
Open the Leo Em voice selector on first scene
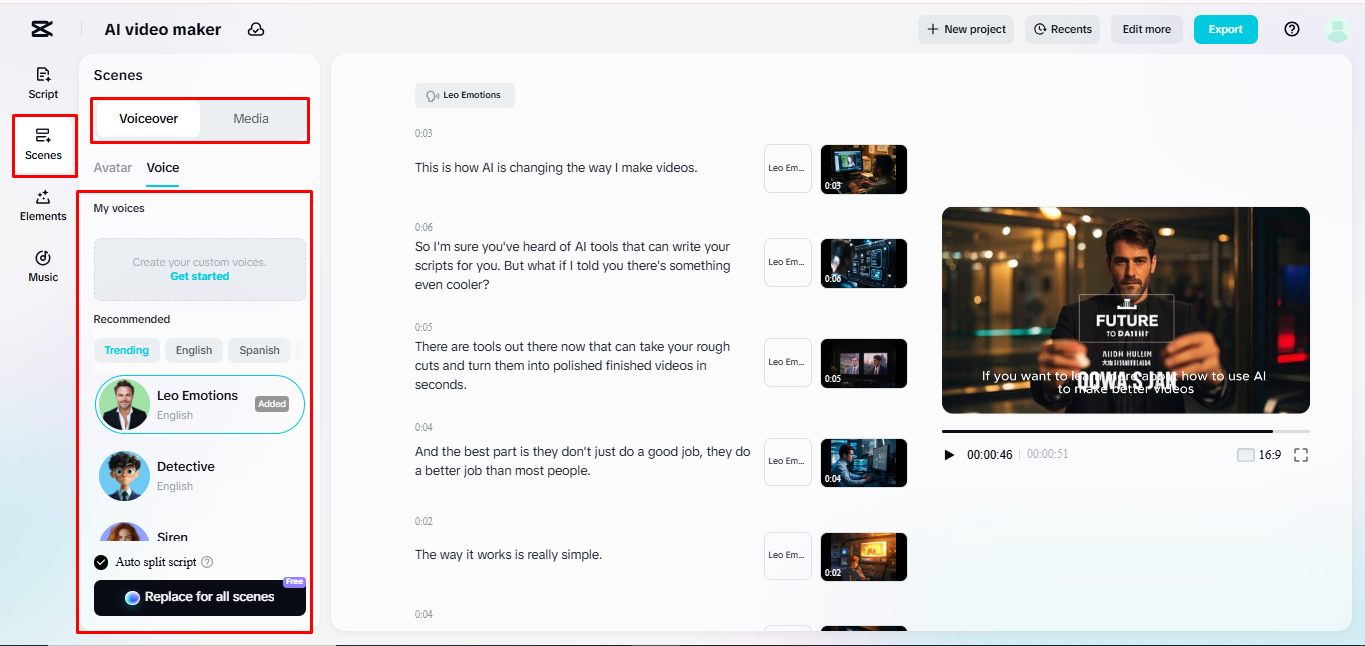[x=787, y=169]
